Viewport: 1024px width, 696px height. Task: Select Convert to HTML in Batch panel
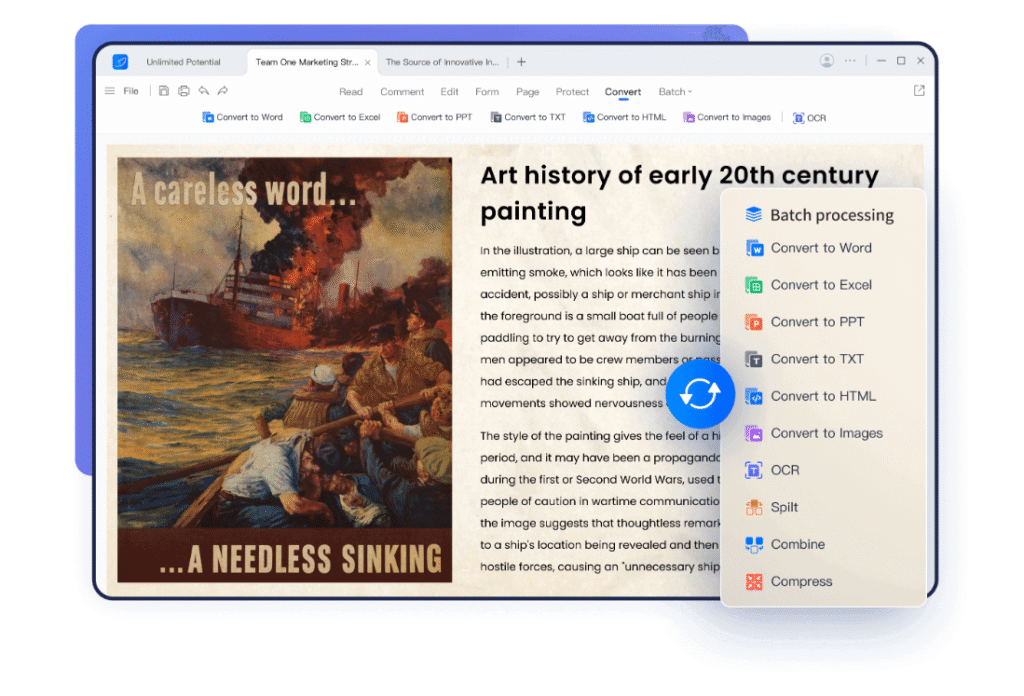click(810, 396)
